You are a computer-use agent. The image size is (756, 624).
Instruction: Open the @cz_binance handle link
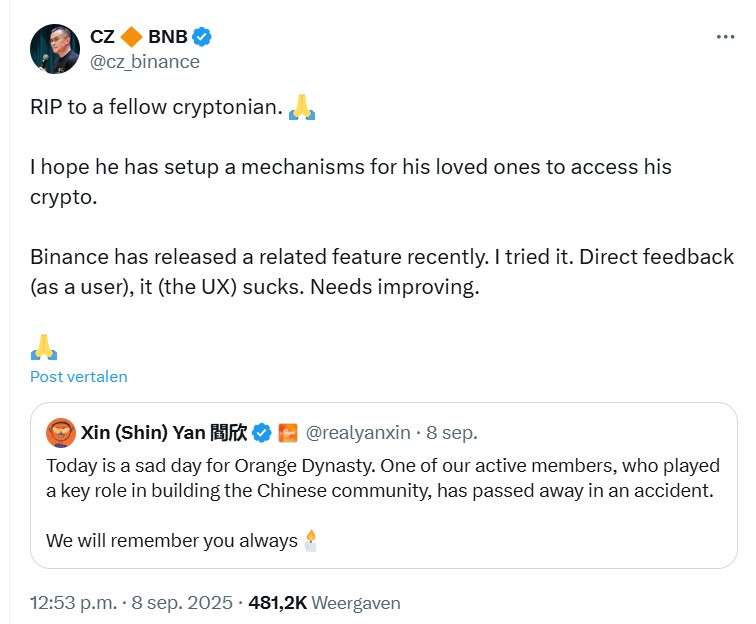[x=145, y=62]
